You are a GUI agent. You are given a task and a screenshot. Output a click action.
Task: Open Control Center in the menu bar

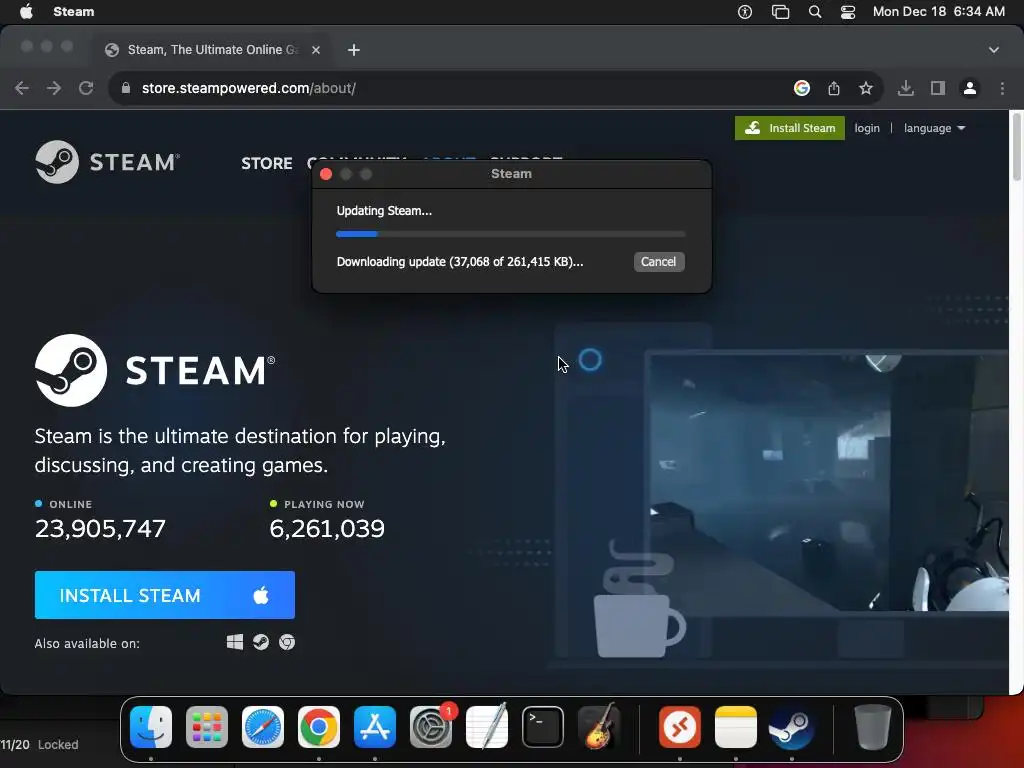(848, 12)
